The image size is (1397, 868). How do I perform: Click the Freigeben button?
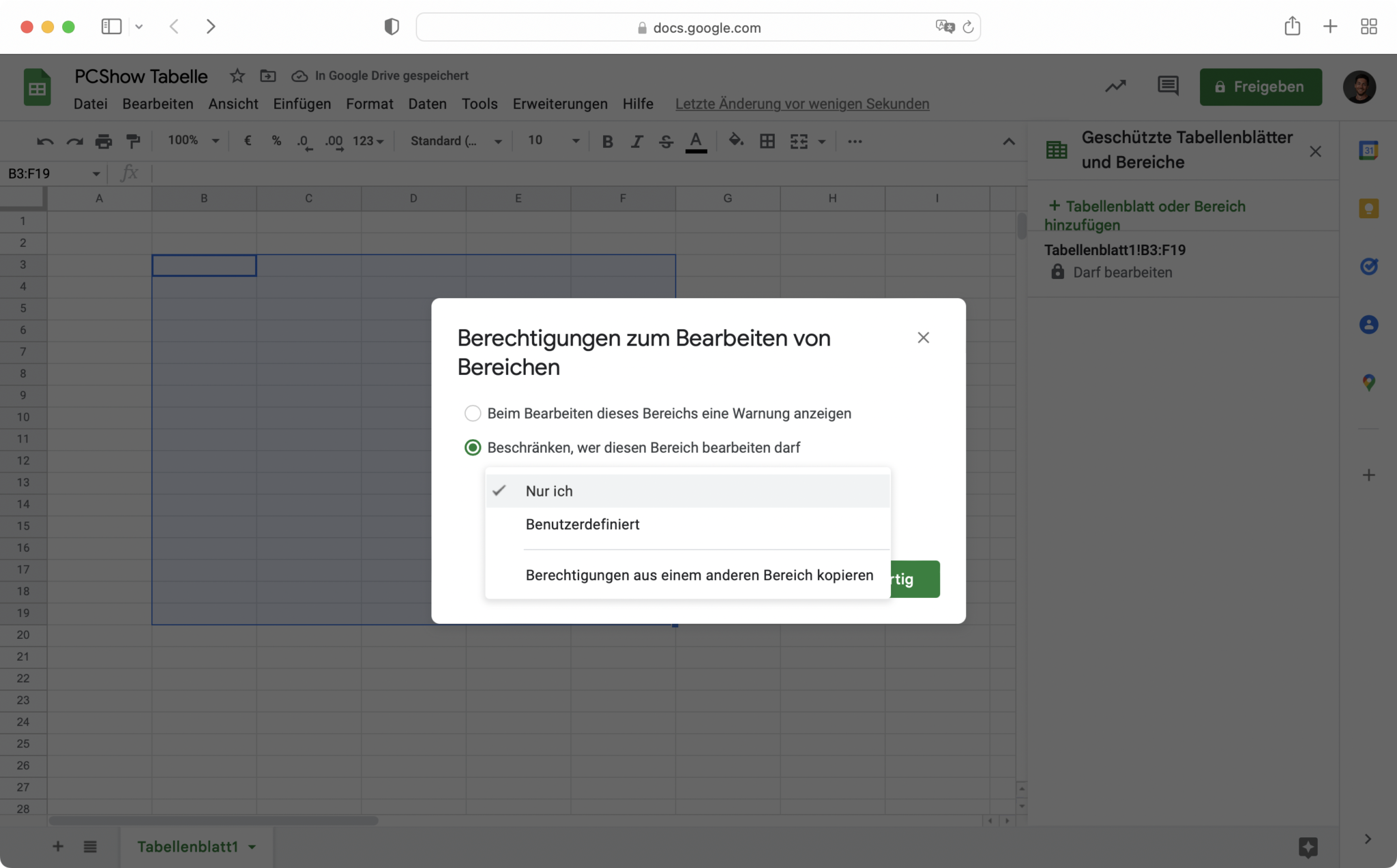[1260, 87]
